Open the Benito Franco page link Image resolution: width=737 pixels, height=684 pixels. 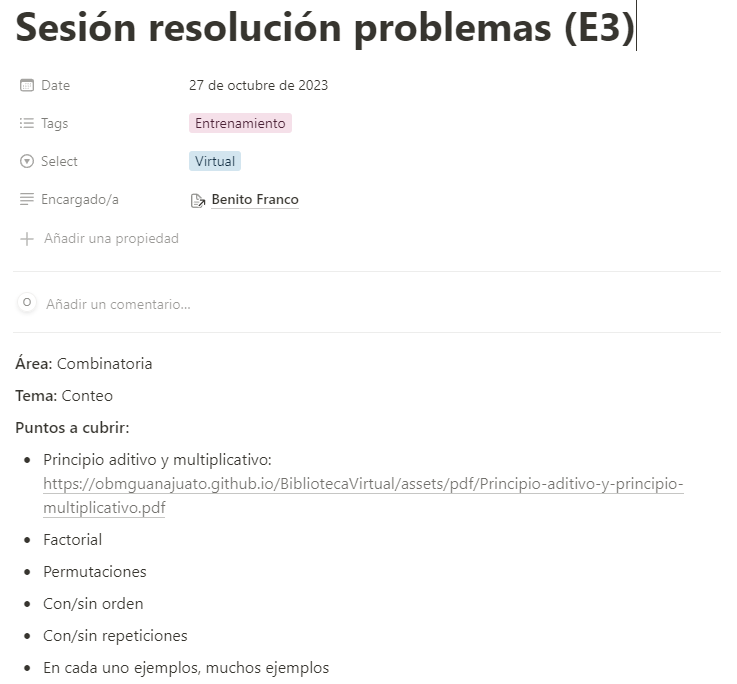click(255, 199)
